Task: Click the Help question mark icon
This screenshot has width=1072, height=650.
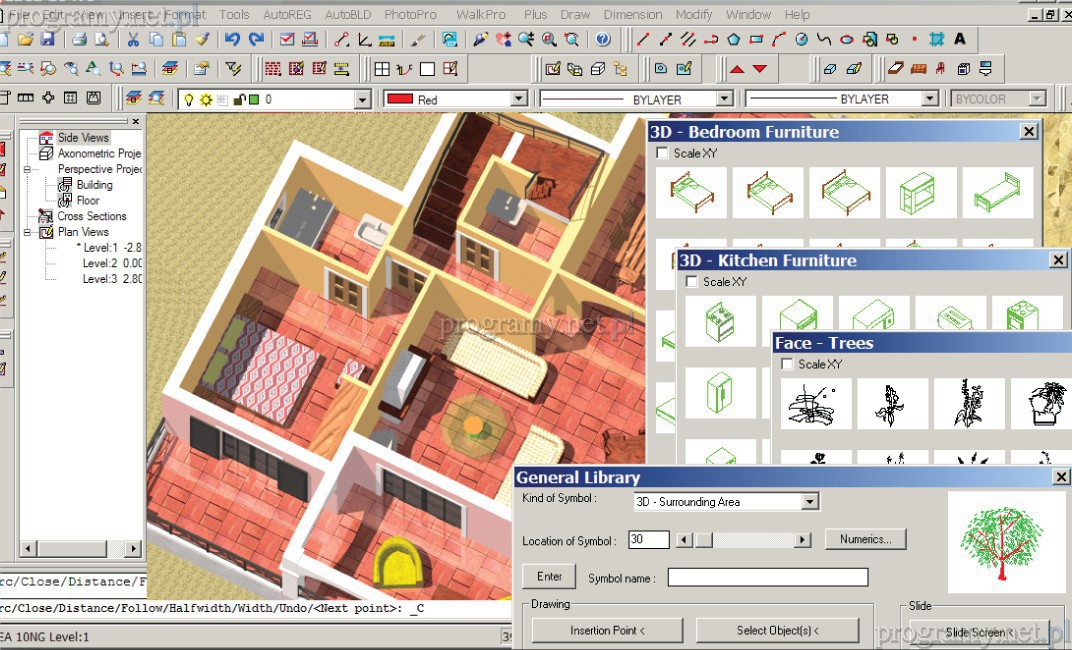Action: [602, 40]
